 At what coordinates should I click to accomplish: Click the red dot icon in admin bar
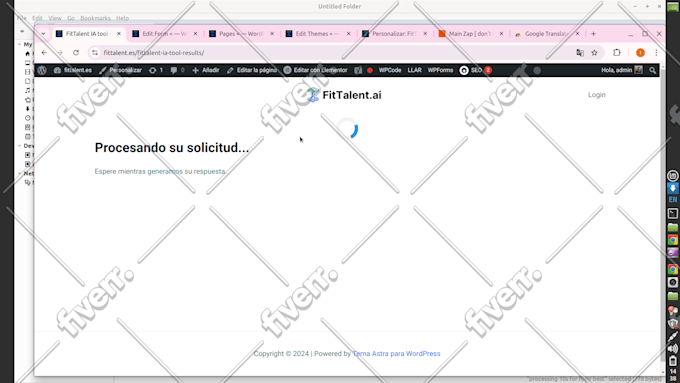370,70
